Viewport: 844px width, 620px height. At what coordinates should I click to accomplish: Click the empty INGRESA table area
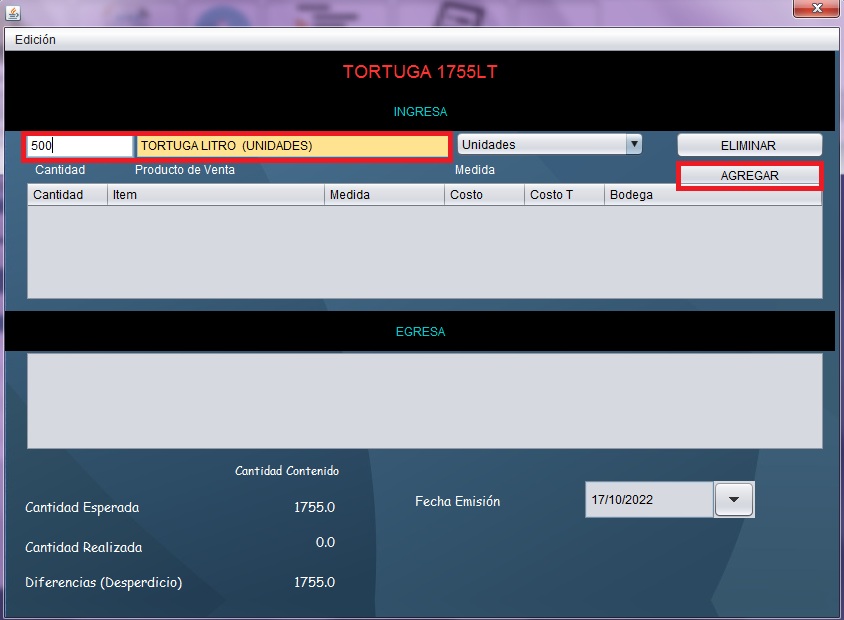tap(424, 251)
